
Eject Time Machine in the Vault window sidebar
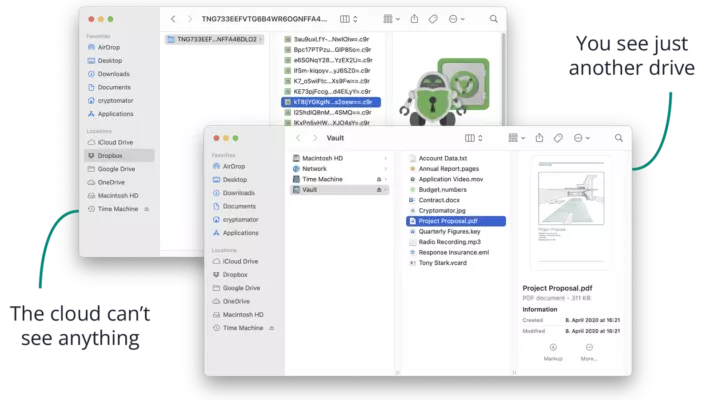point(272,328)
